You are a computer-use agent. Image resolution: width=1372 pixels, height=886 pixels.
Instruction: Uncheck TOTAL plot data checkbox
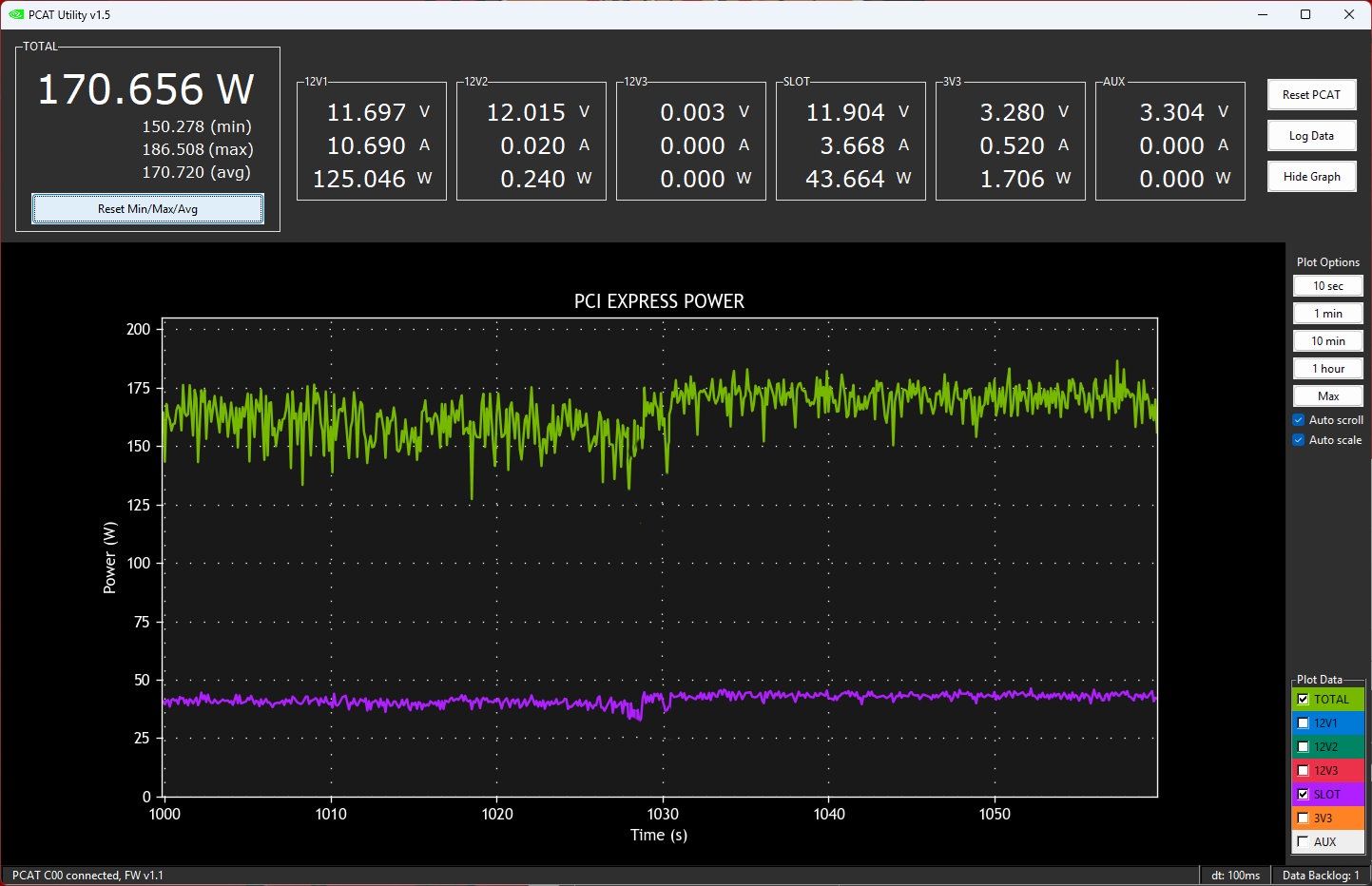pos(1303,699)
